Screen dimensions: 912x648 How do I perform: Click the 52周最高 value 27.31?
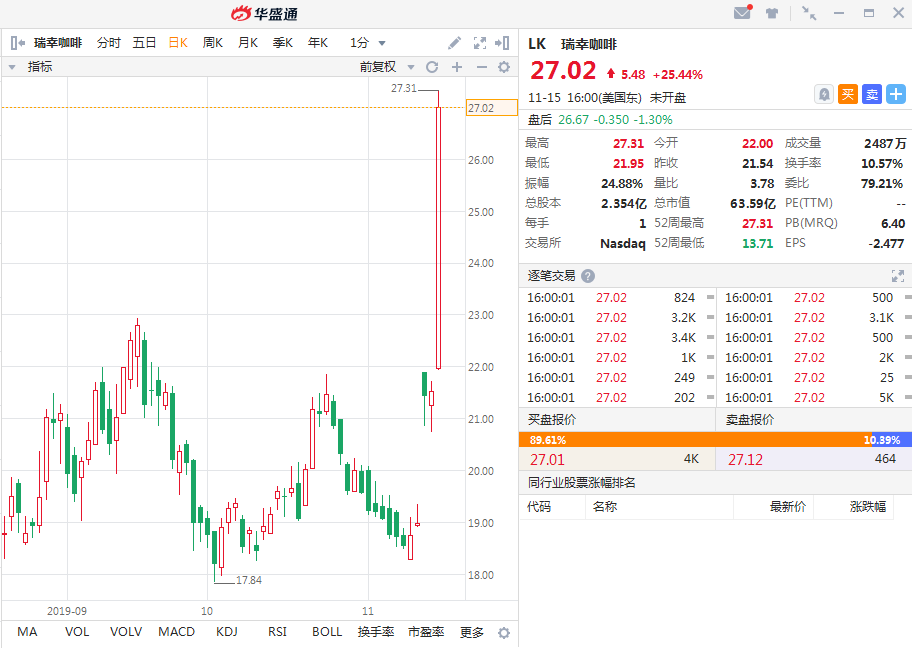[757, 223]
